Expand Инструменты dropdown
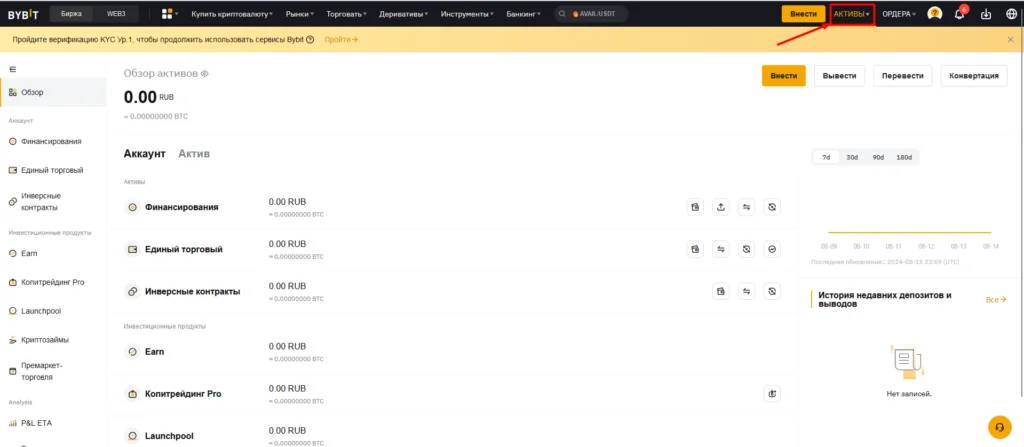This screenshot has height=447, width=1024. 467,14
